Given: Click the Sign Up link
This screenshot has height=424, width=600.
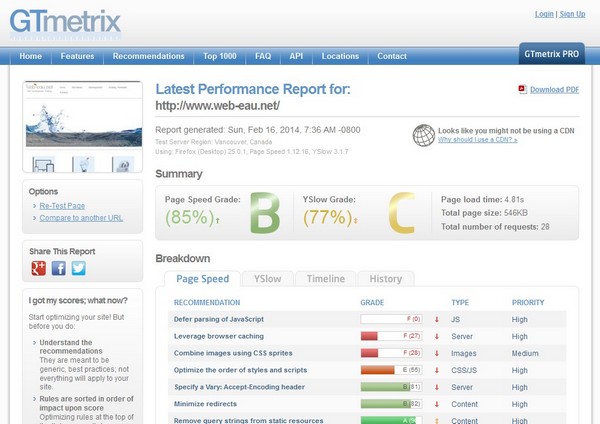Looking at the screenshot, I should coord(572,14).
